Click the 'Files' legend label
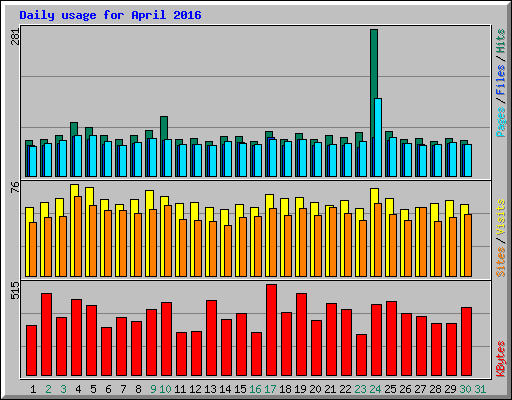This screenshot has width=512, height=400. pyautogui.click(x=501, y=79)
